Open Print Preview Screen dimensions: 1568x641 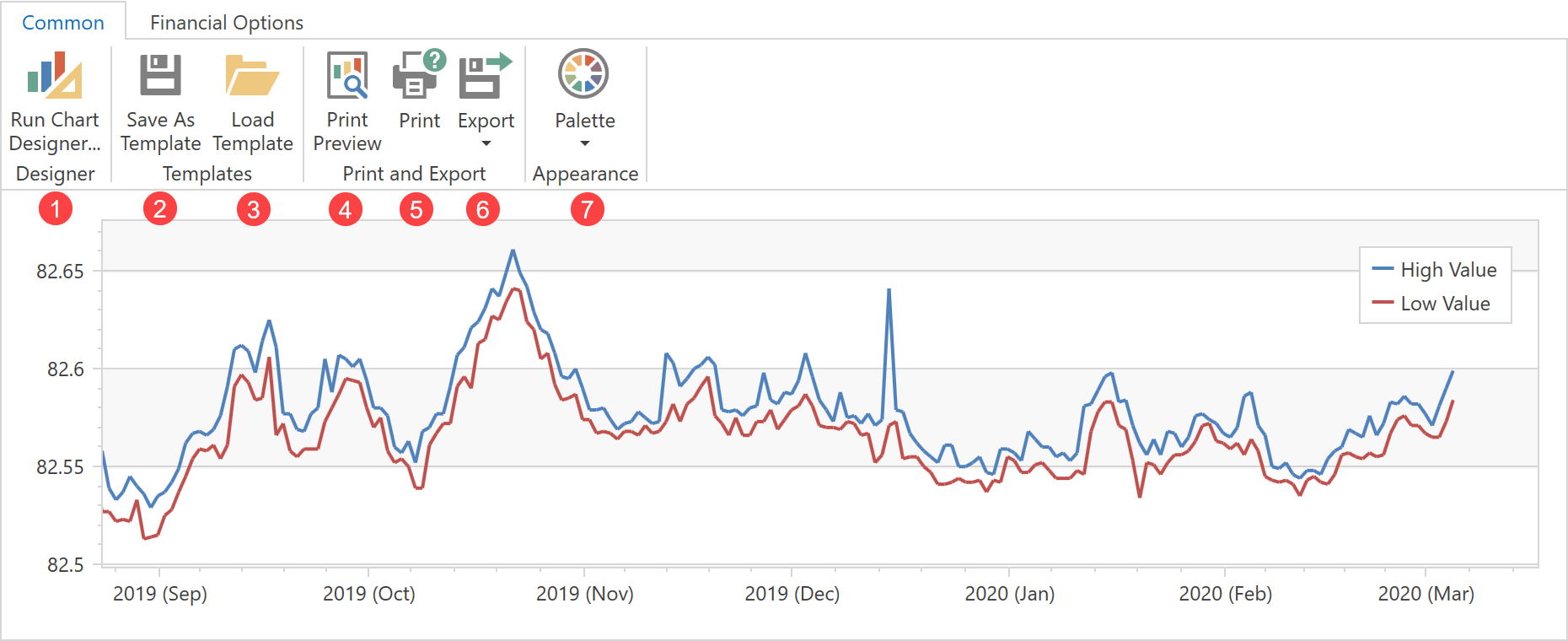[347, 76]
